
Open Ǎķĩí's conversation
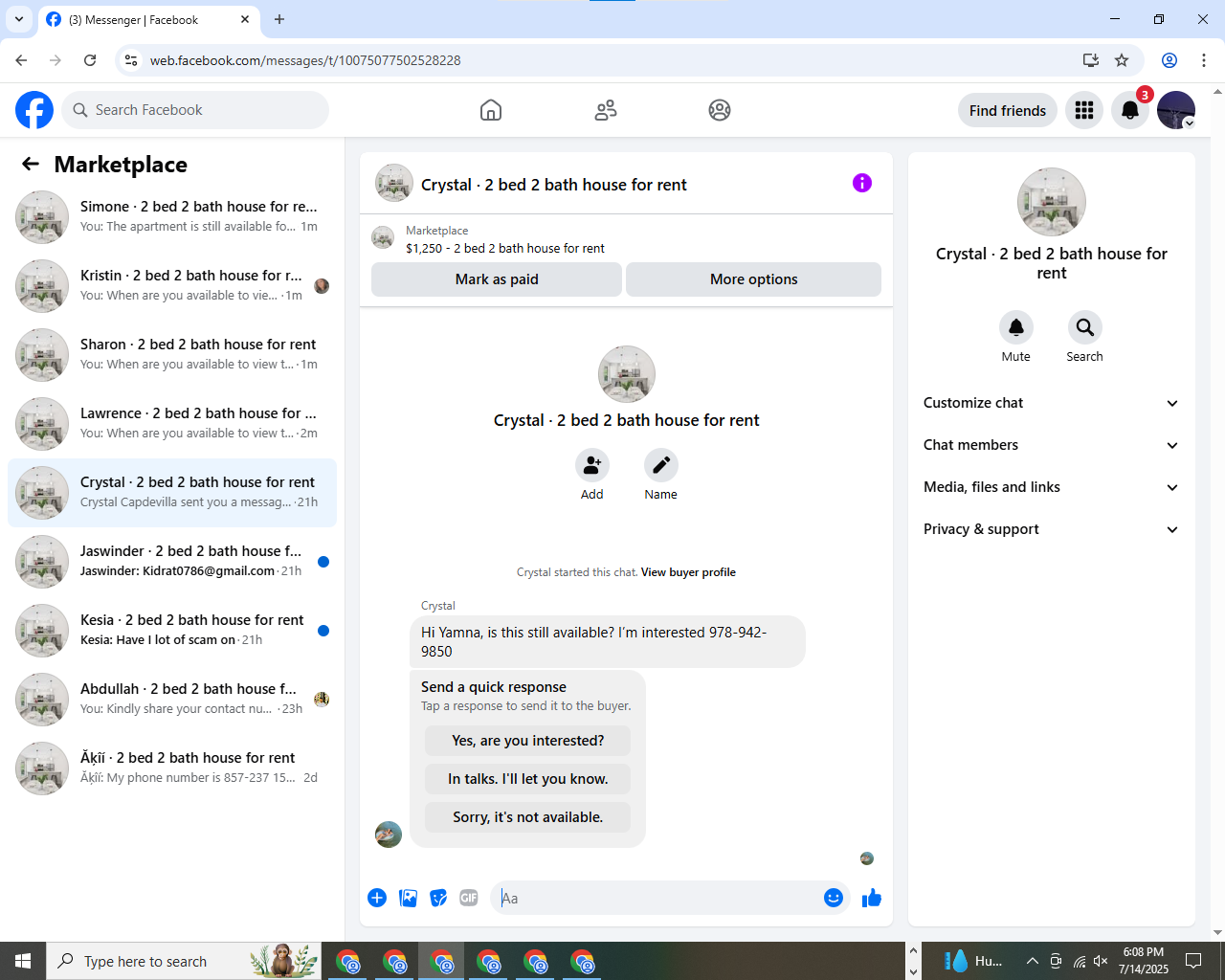click(172, 768)
